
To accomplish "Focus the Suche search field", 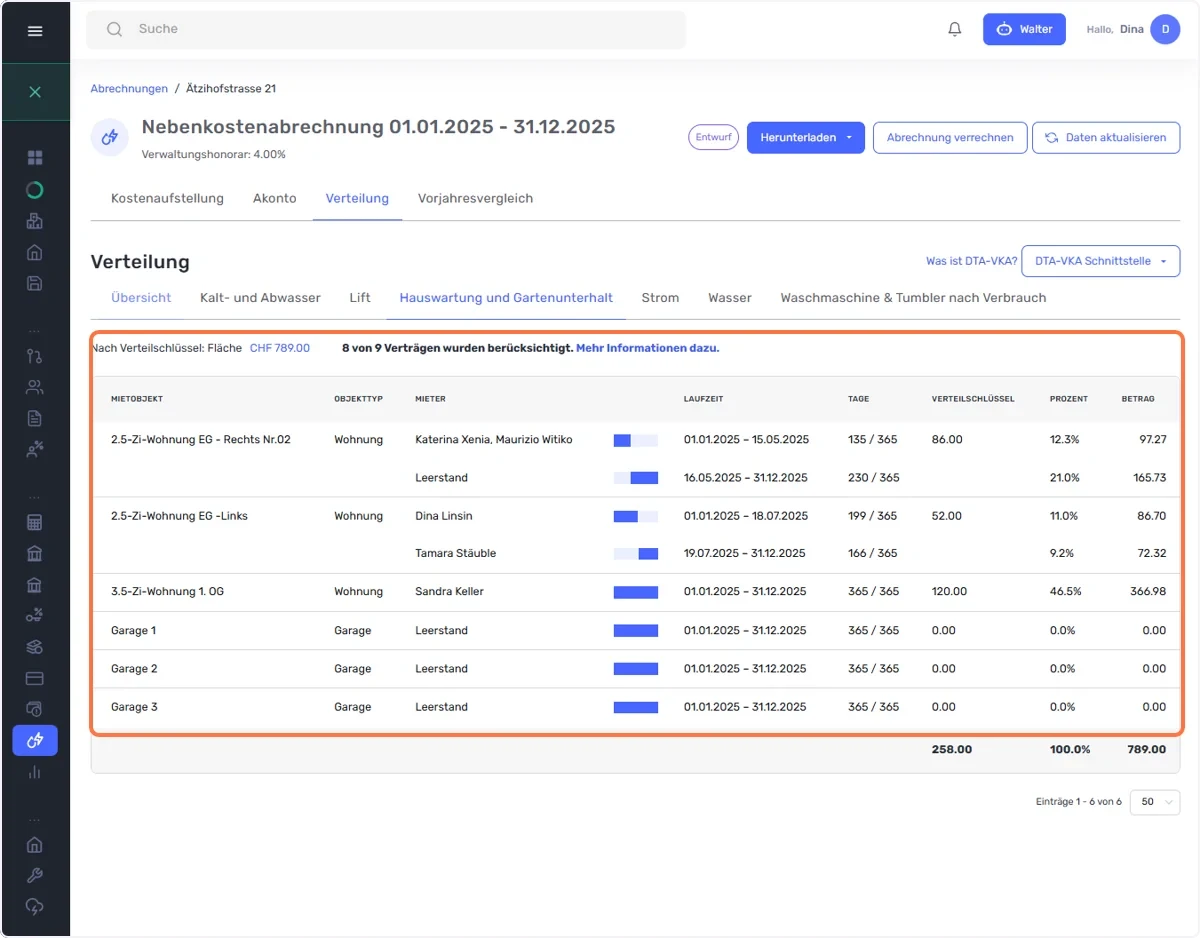I will coord(386,29).
